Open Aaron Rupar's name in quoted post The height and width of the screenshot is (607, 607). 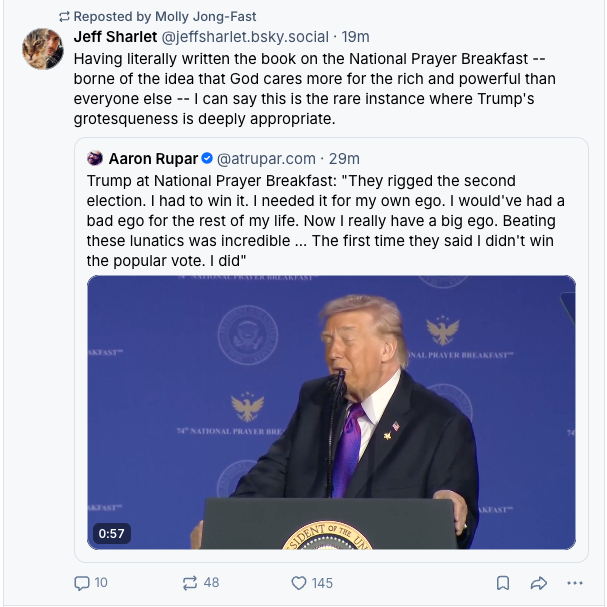152,158
